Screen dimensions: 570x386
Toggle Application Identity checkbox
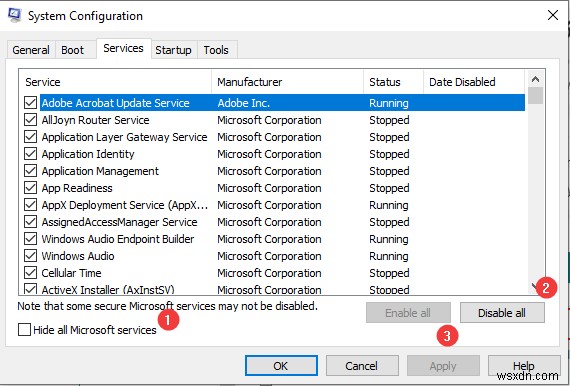coord(31,154)
